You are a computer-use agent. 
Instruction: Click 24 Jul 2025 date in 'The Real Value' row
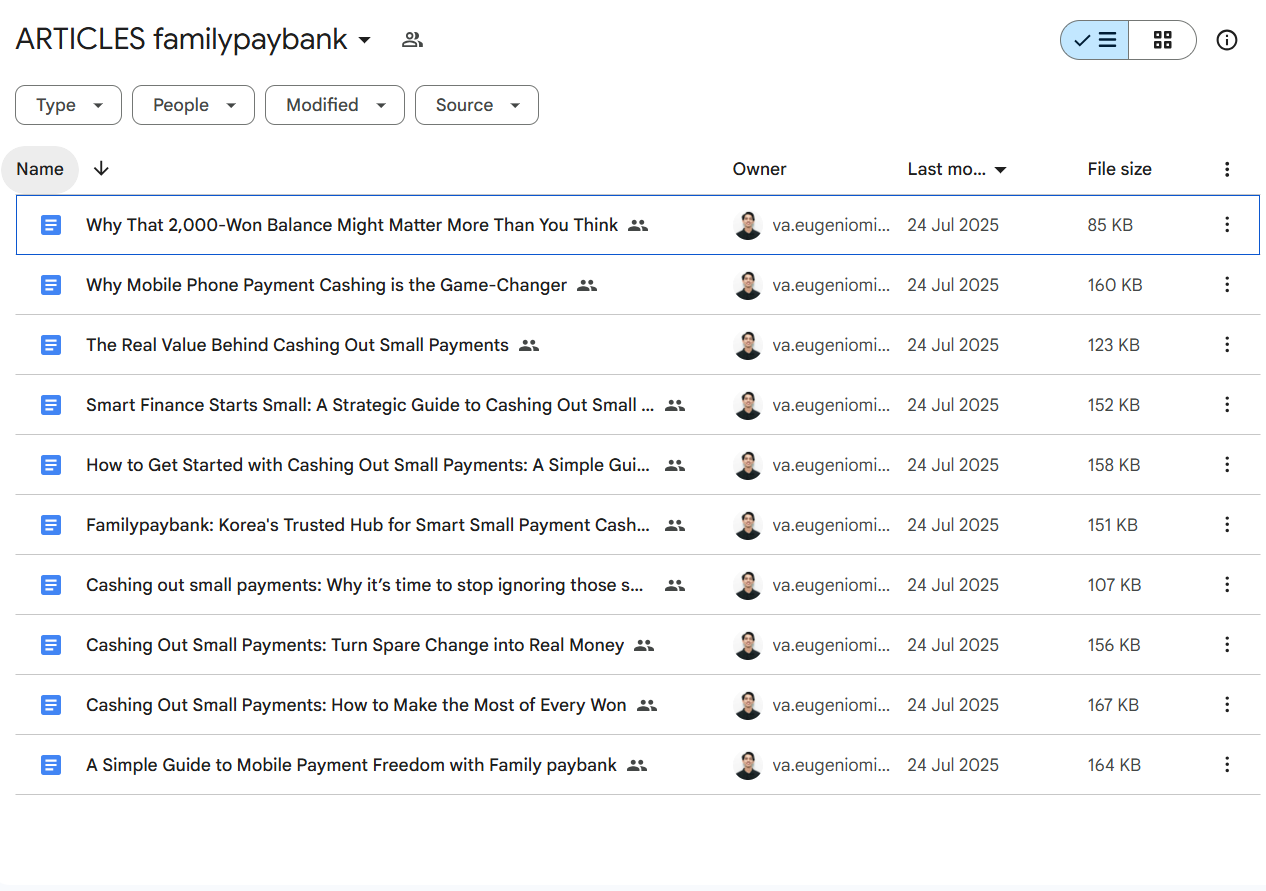[953, 345]
